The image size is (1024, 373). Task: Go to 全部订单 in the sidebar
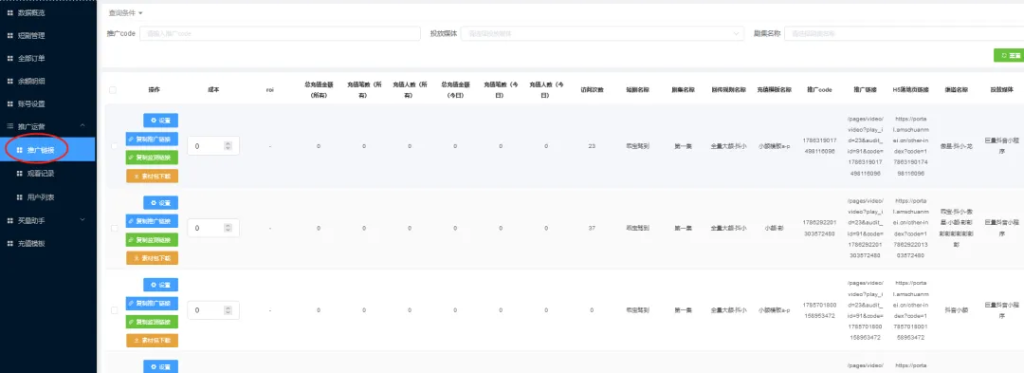point(30,58)
